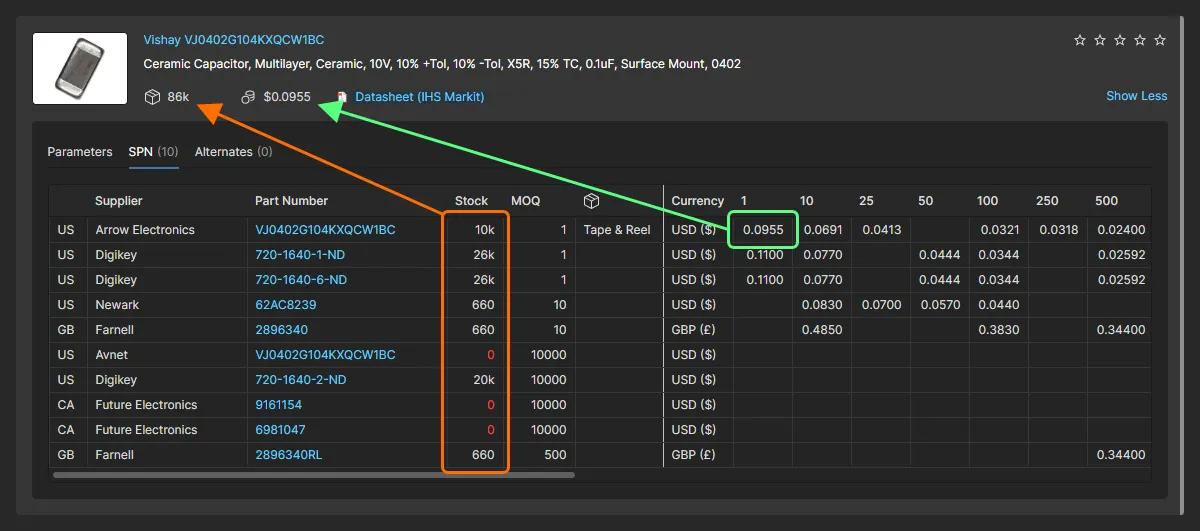Click the MOQ column header
Image resolution: width=1200 pixels, height=531 pixels.
point(526,201)
